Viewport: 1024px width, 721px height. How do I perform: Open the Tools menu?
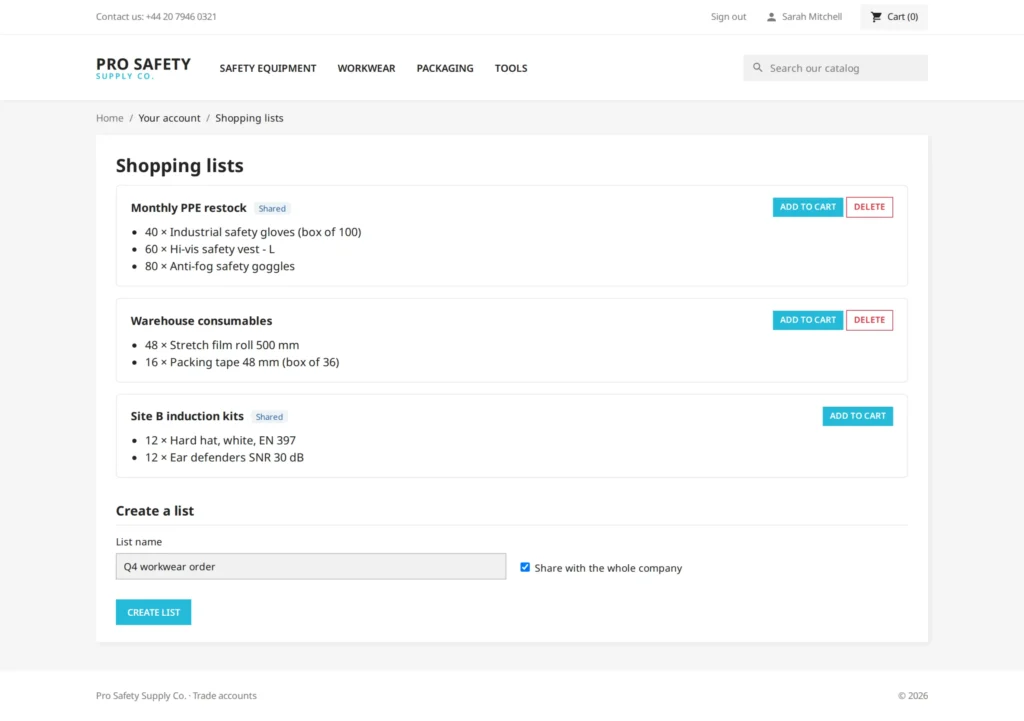click(x=511, y=68)
